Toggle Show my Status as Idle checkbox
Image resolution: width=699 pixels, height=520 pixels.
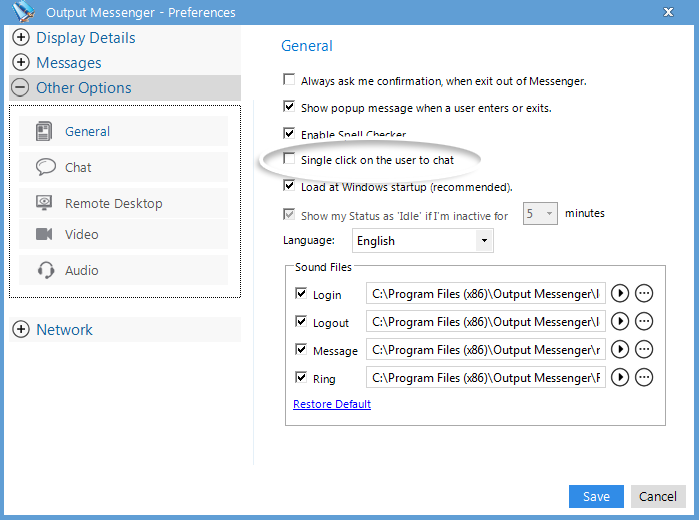289,215
